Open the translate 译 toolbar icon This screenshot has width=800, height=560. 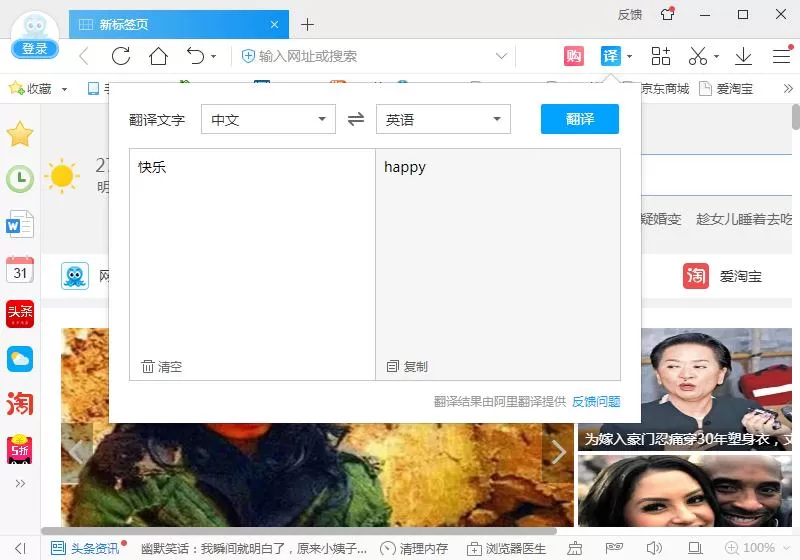click(611, 56)
